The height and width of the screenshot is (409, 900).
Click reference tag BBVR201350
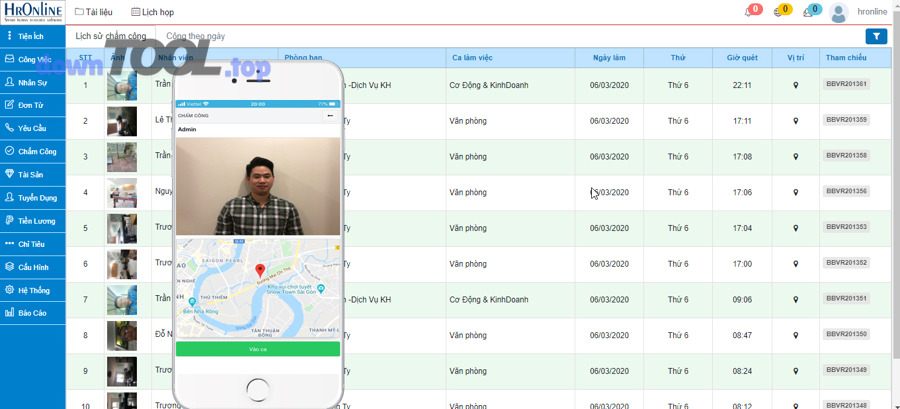click(846, 334)
